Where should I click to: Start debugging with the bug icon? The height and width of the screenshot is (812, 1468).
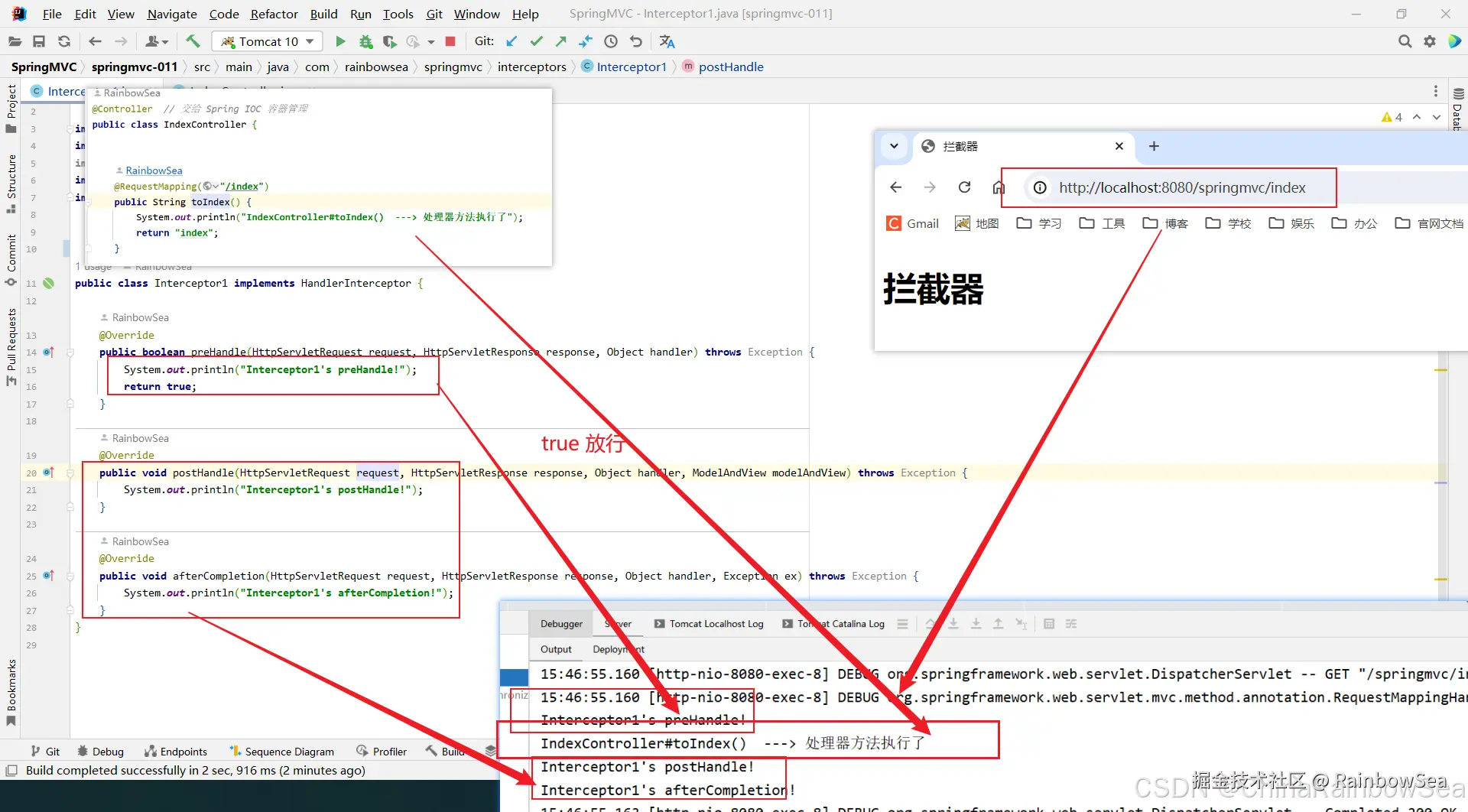(x=365, y=41)
